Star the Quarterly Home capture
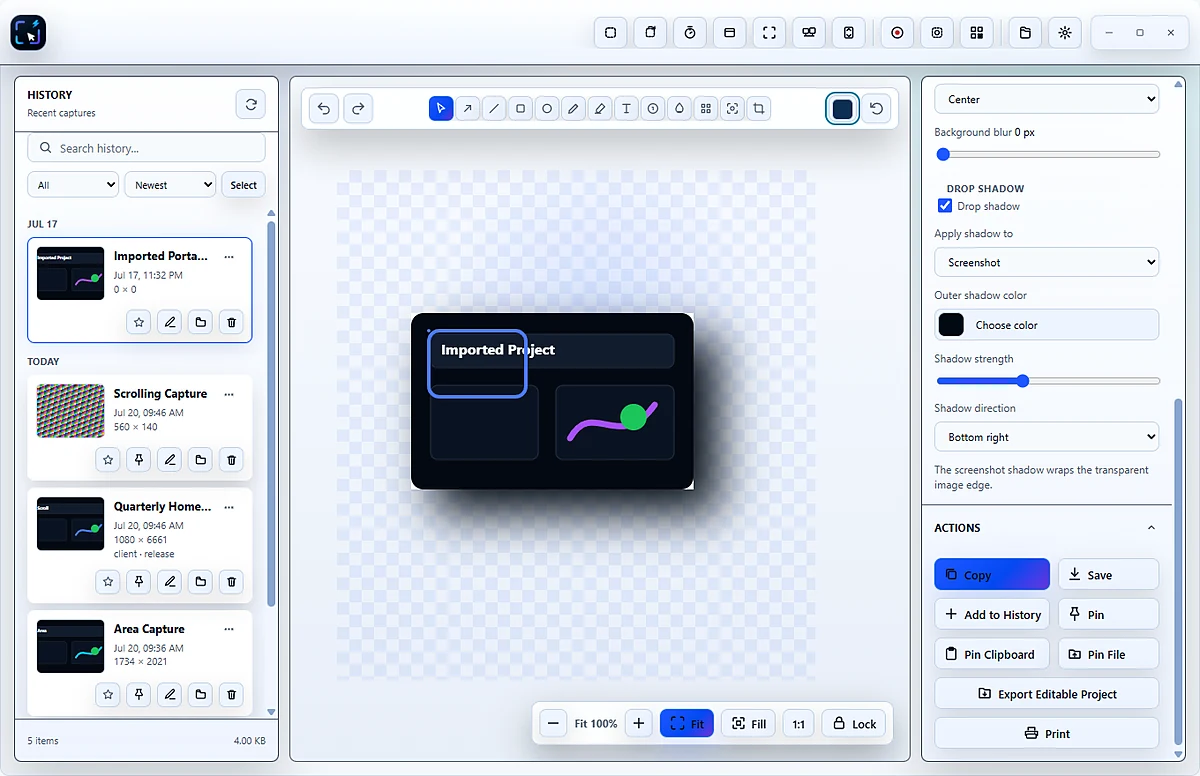This screenshot has width=1200, height=776. 109,581
